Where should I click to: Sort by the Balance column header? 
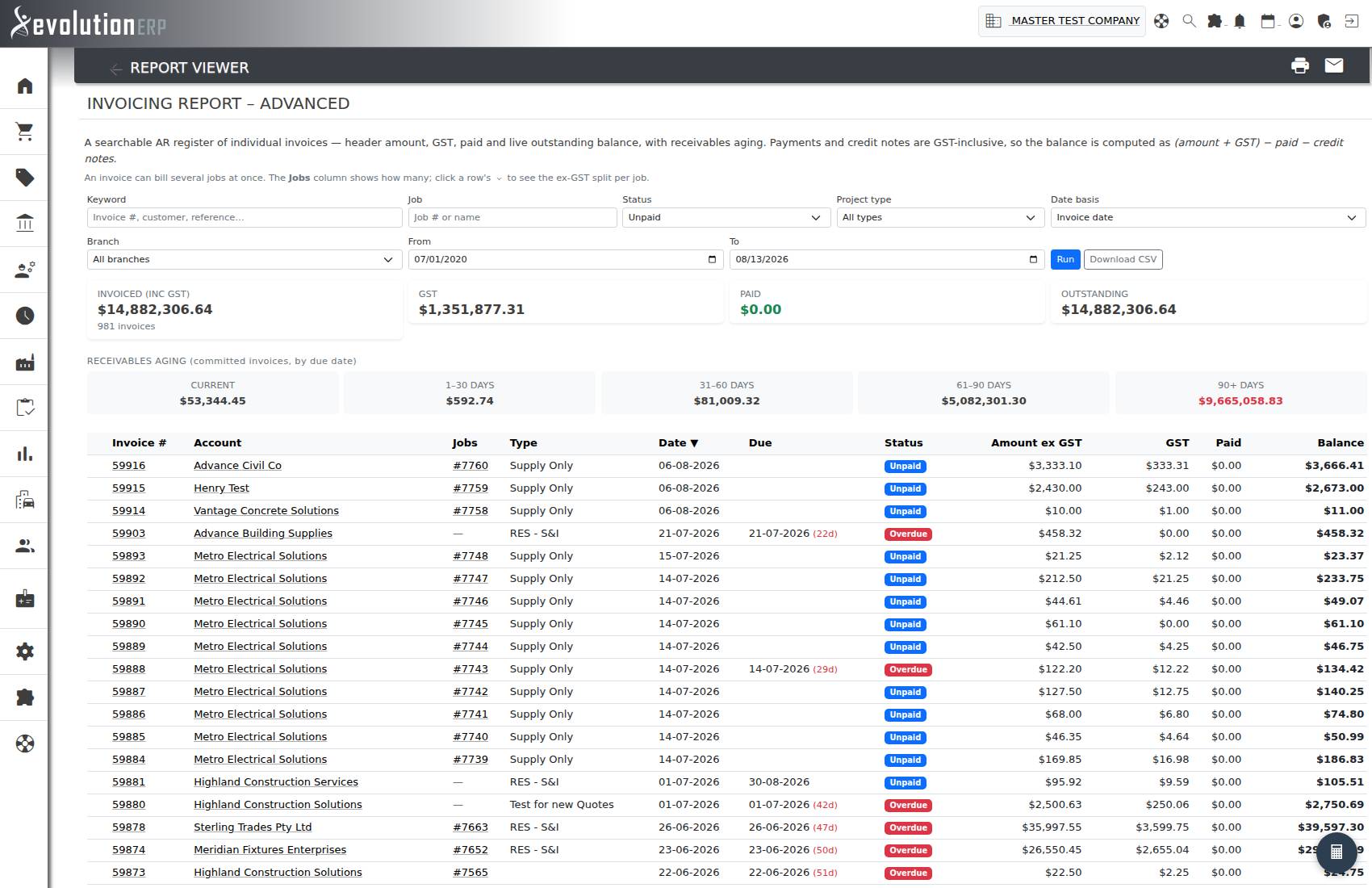(x=1341, y=443)
